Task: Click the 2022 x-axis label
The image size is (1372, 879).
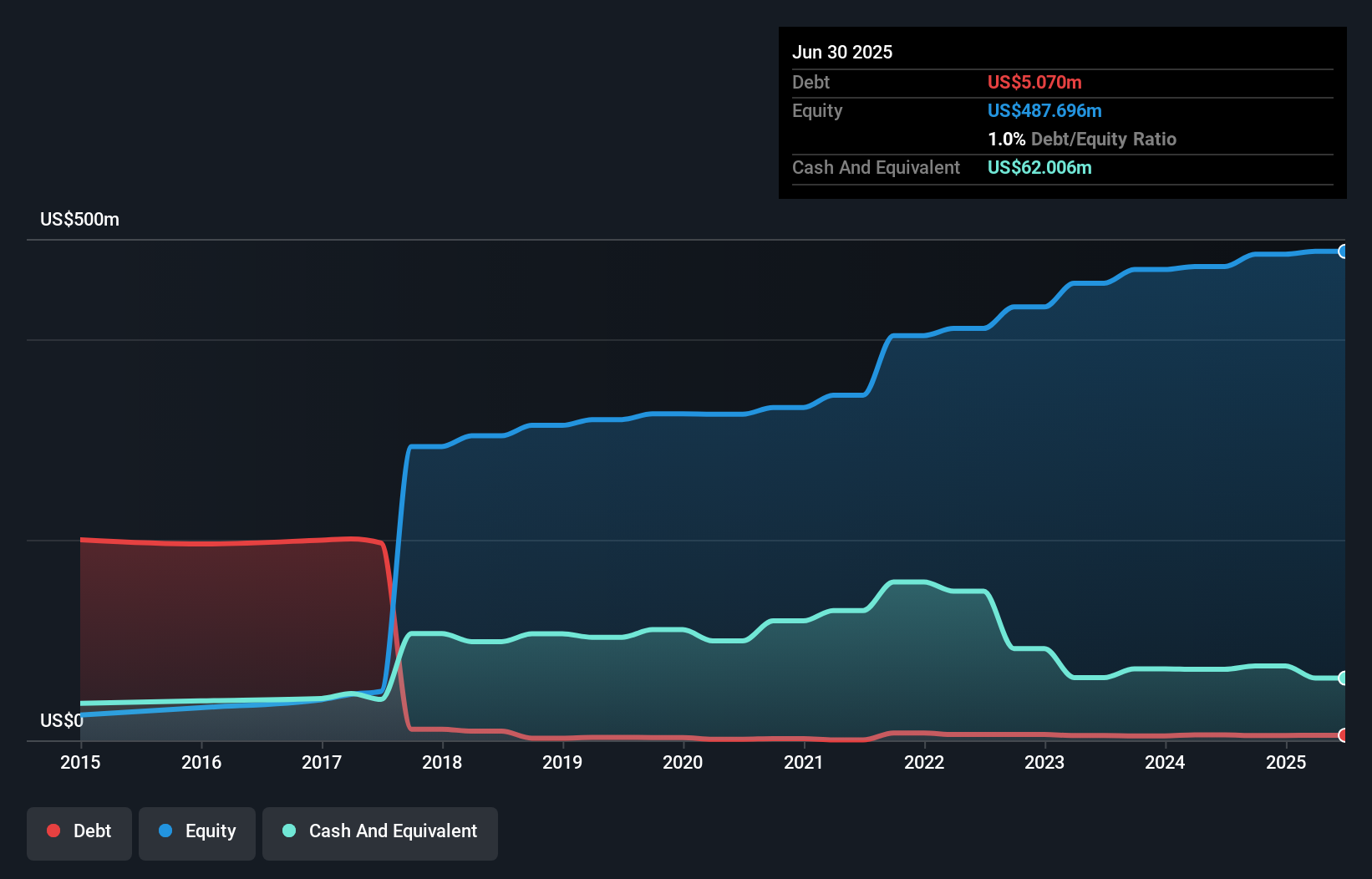Action: pyautogui.click(x=924, y=762)
